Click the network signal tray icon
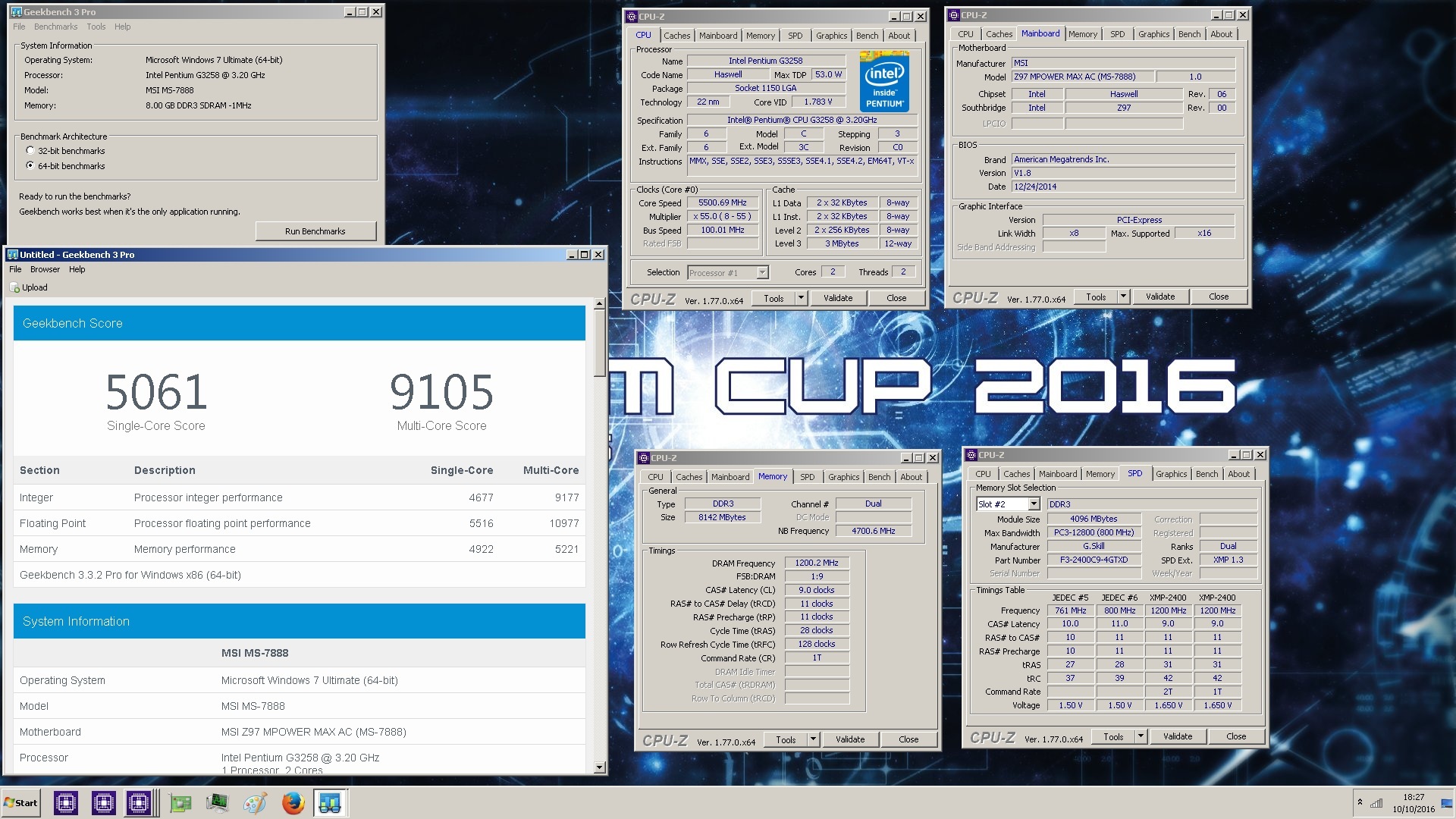This screenshot has width=1456, height=819. point(1376,803)
